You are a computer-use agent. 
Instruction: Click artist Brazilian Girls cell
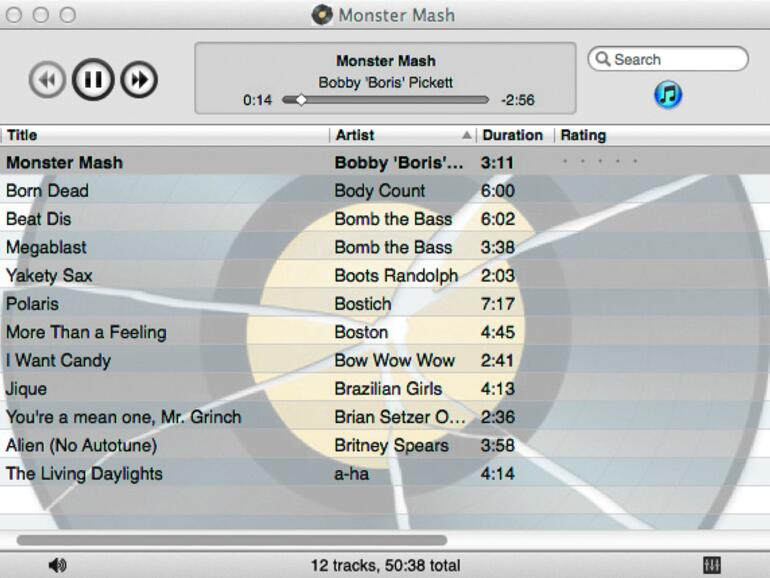point(388,389)
